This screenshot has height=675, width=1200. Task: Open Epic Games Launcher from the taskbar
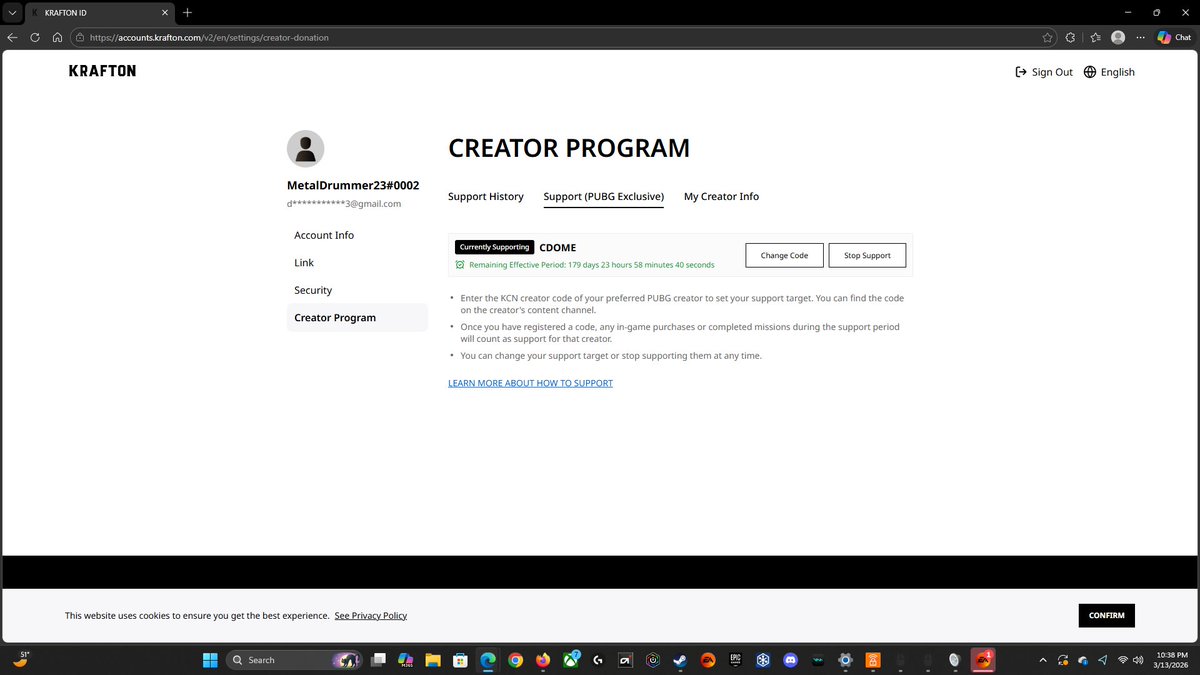pos(735,660)
